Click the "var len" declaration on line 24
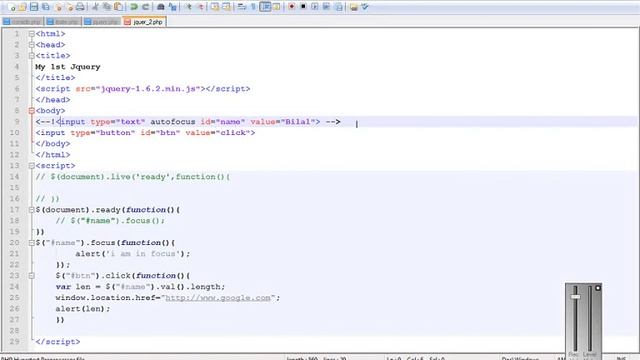The height and width of the screenshot is (360, 640). click(x=73, y=287)
